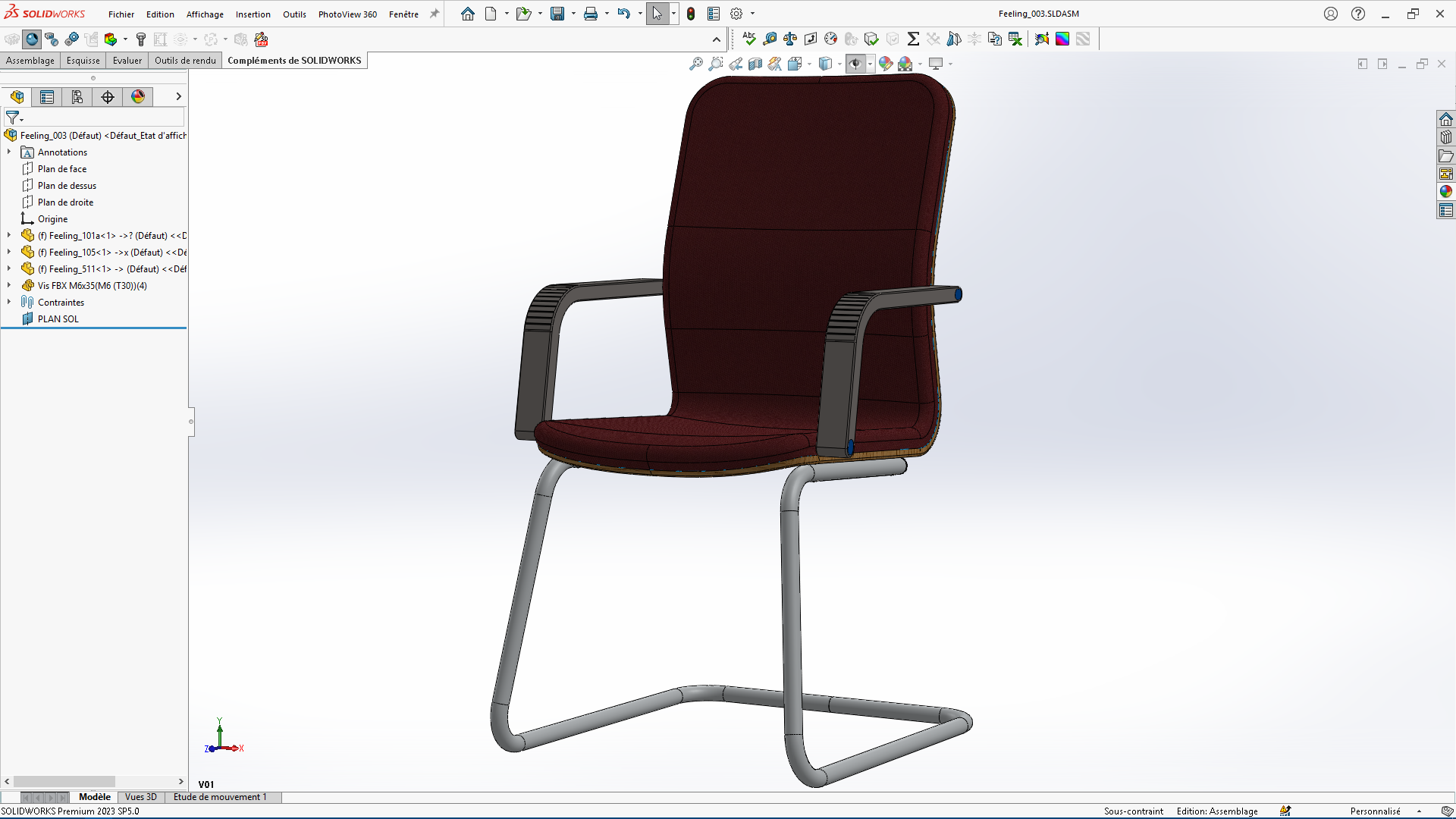This screenshot has width=1456, height=819.
Task: Switch to the ConfigurationManager tab
Action: (x=77, y=96)
